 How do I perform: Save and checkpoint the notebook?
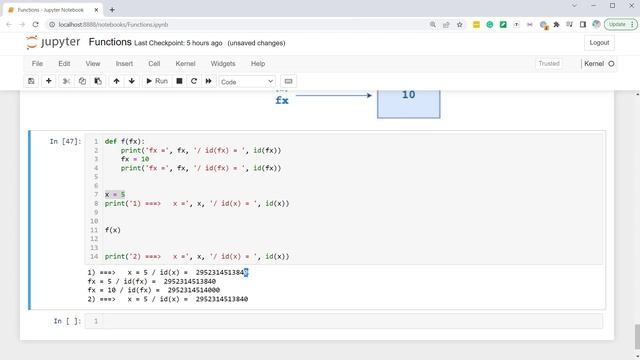(x=31, y=81)
